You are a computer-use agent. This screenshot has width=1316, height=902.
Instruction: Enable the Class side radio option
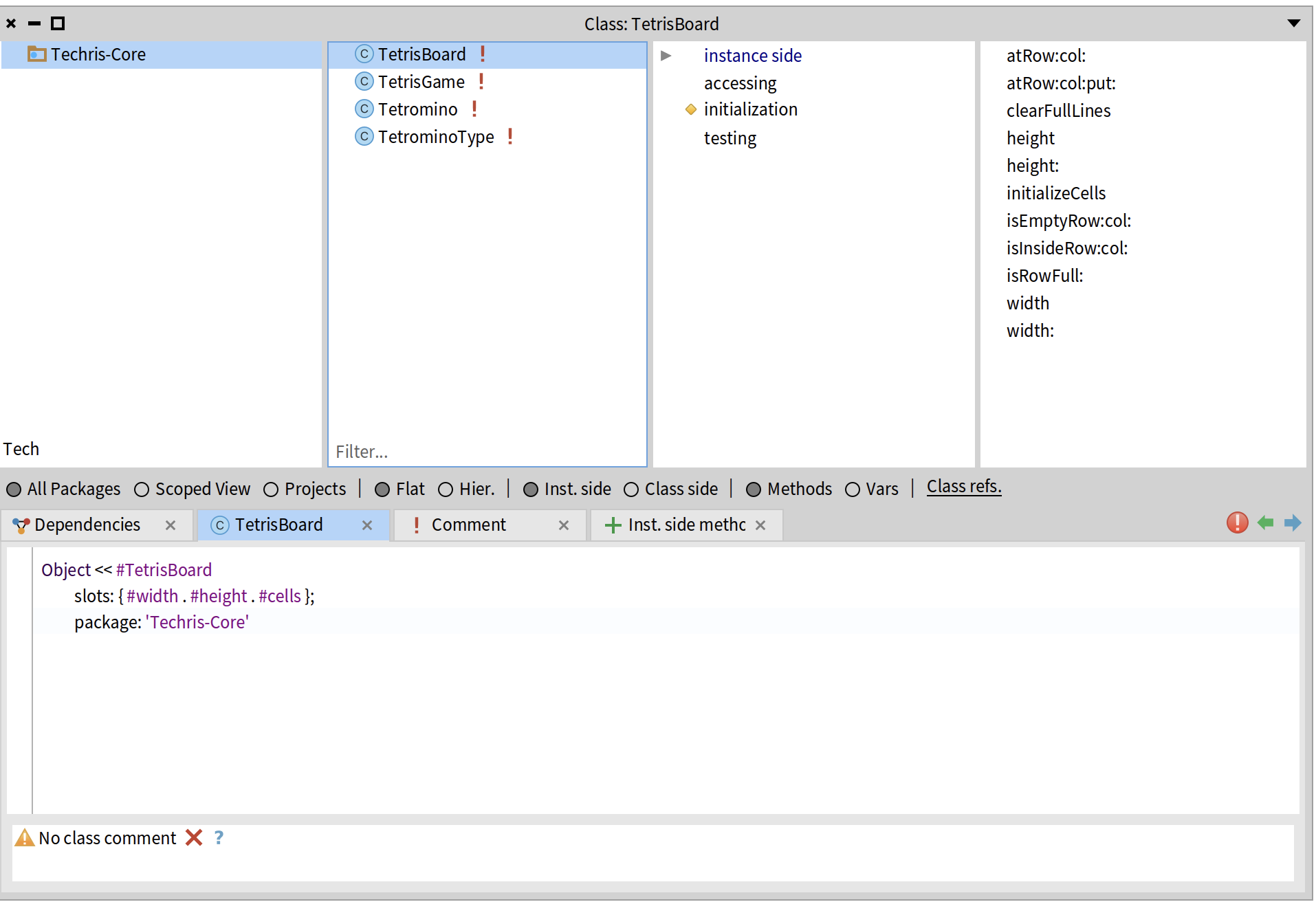[630, 489]
